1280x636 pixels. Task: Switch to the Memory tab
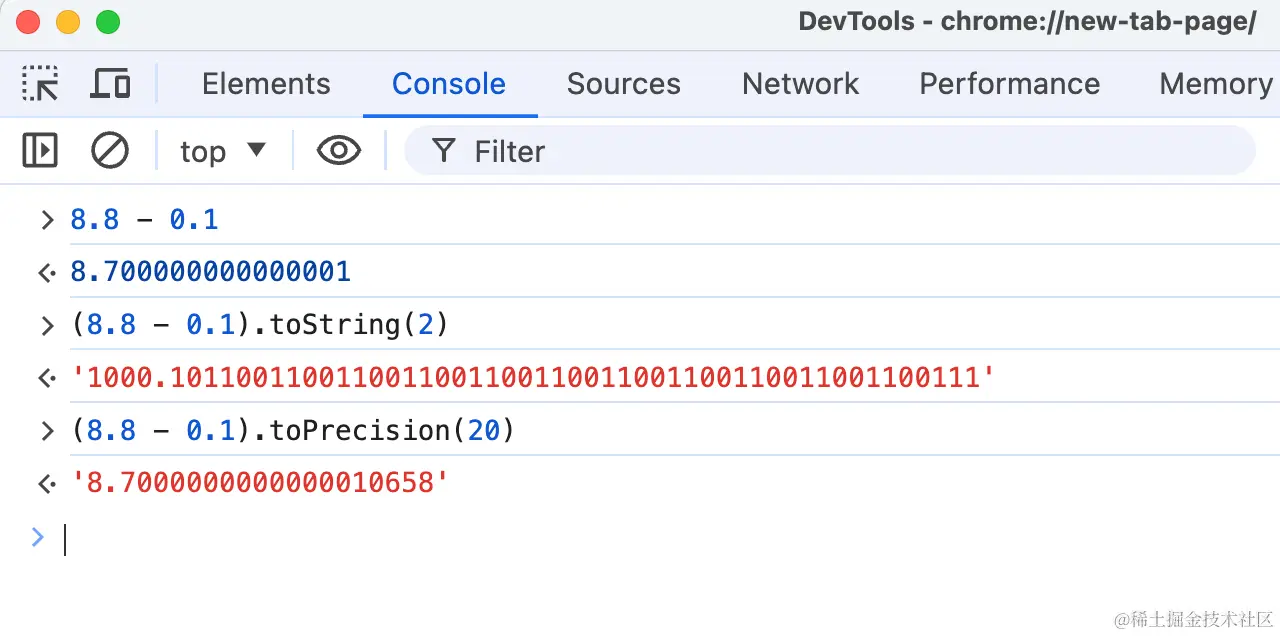tap(1215, 84)
